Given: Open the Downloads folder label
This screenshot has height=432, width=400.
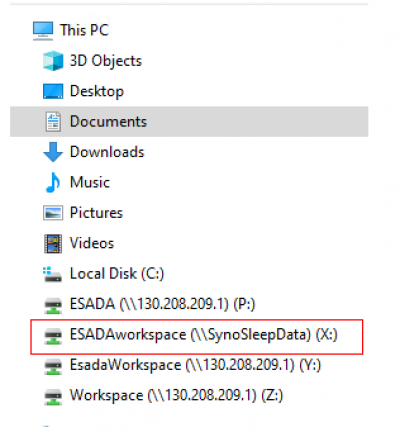Looking at the screenshot, I should (x=107, y=152).
